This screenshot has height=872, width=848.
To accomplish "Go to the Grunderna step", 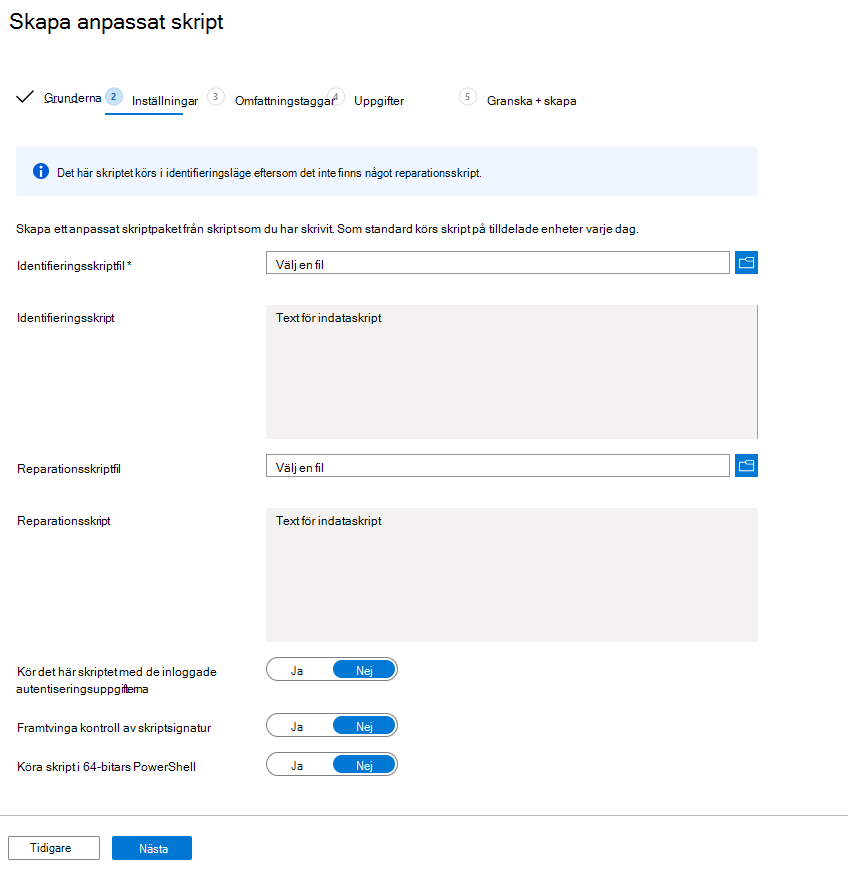I will [x=72, y=98].
